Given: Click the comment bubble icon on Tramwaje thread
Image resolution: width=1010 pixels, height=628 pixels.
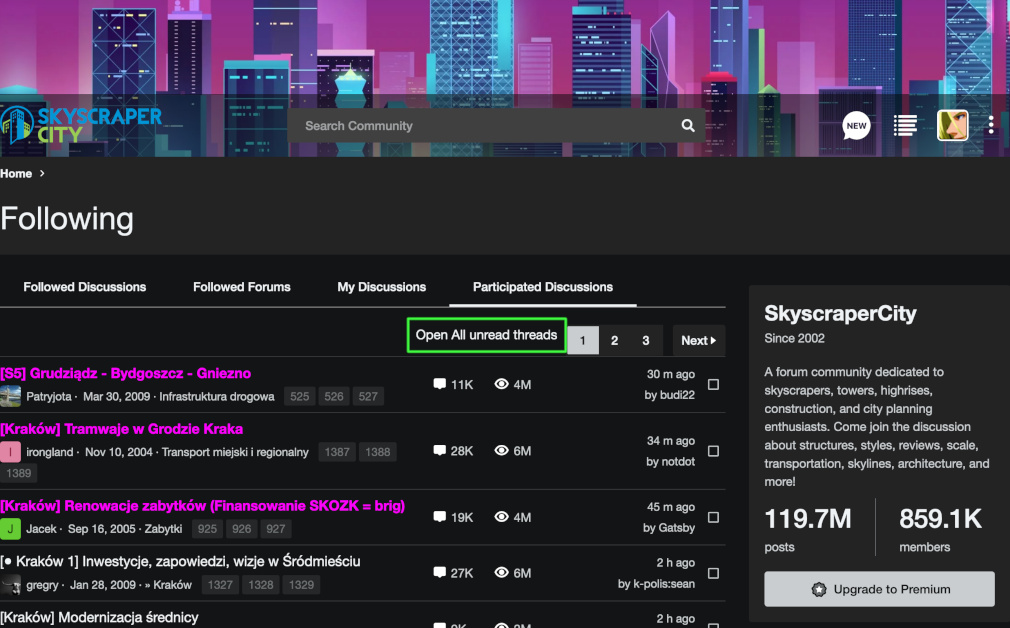Looking at the screenshot, I should pyautogui.click(x=439, y=450).
